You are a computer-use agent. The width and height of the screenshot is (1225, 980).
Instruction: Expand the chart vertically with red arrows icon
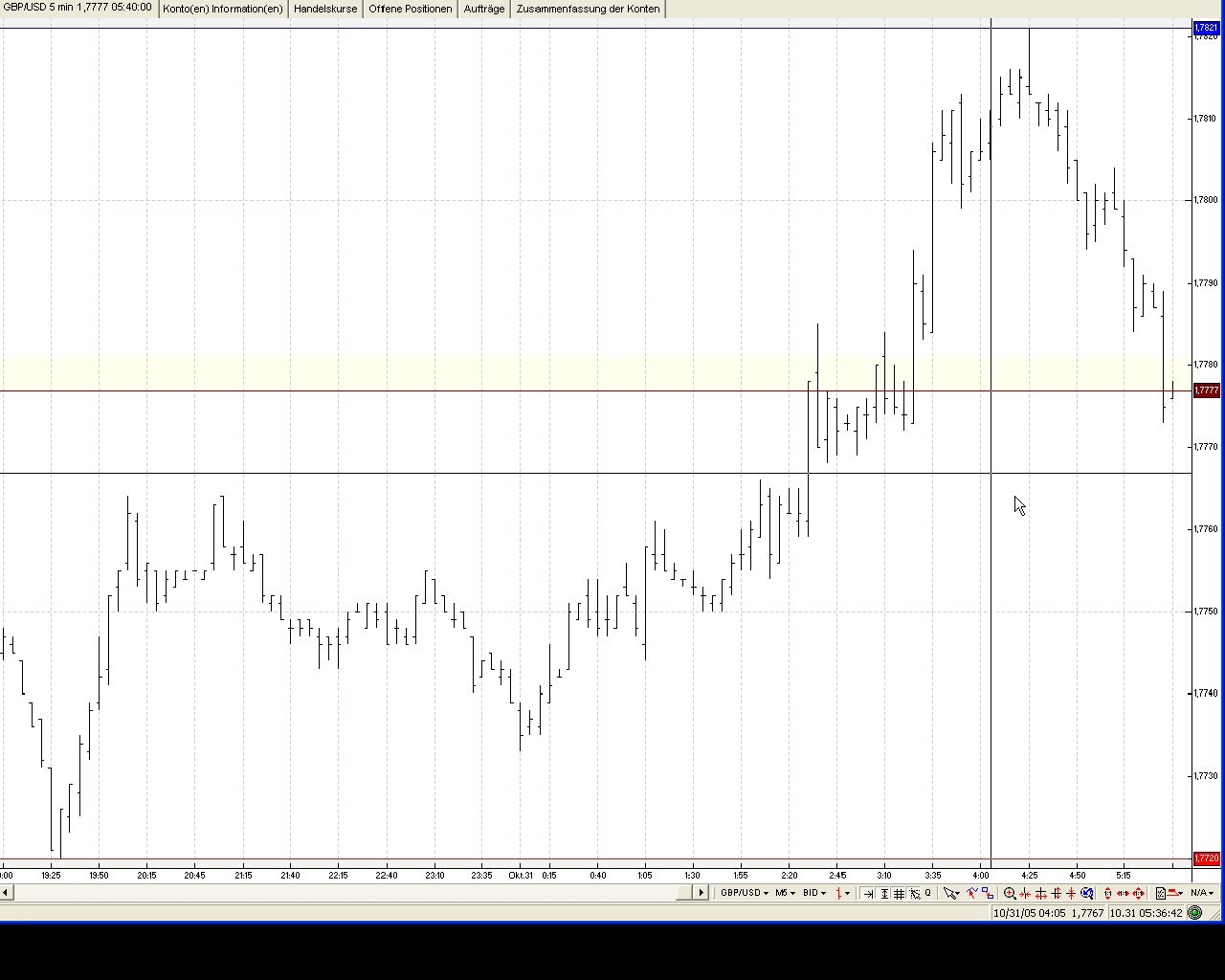pos(1056,893)
